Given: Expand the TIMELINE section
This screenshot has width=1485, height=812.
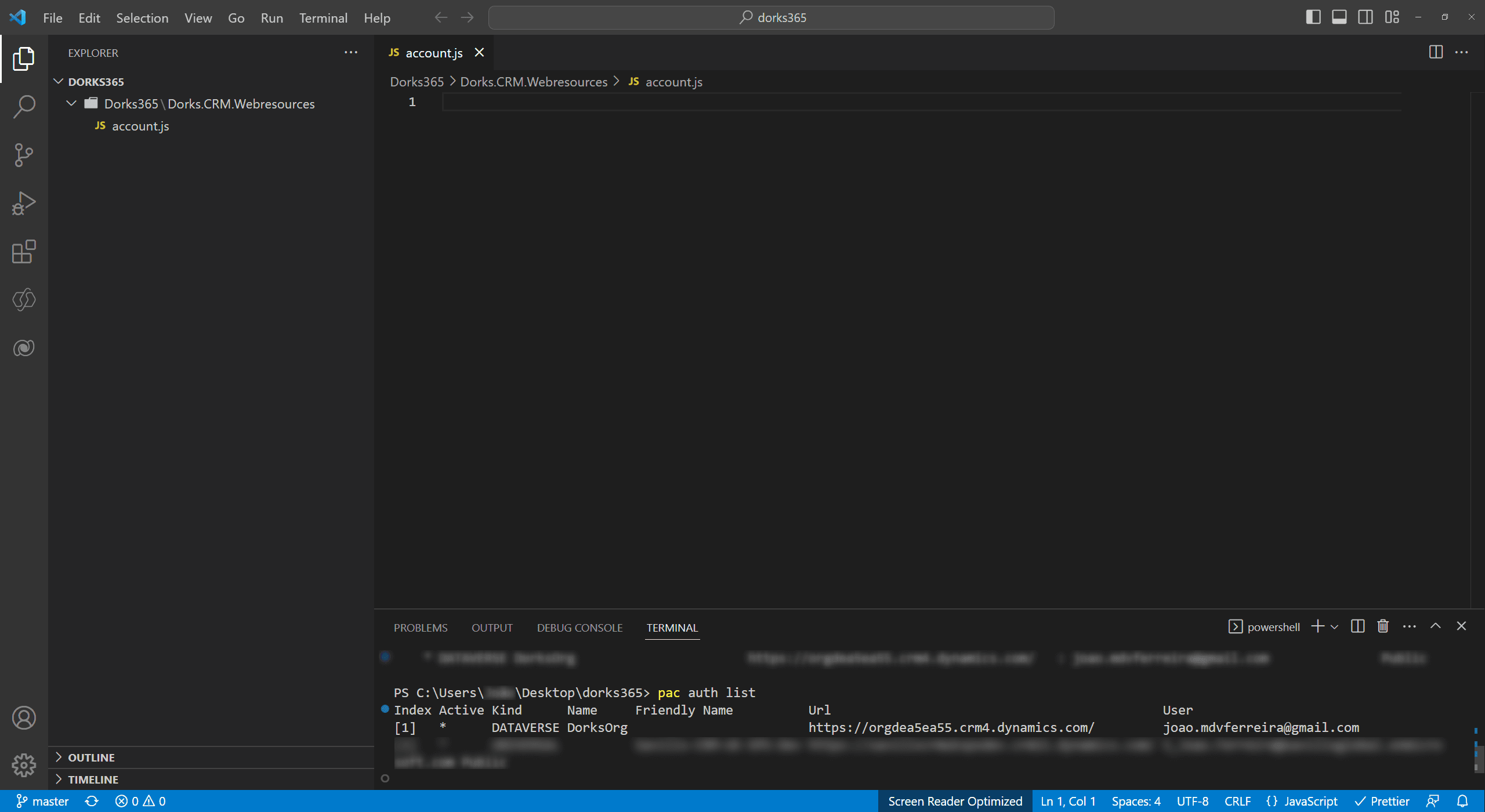Looking at the screenshot, I should coord(211,780).
